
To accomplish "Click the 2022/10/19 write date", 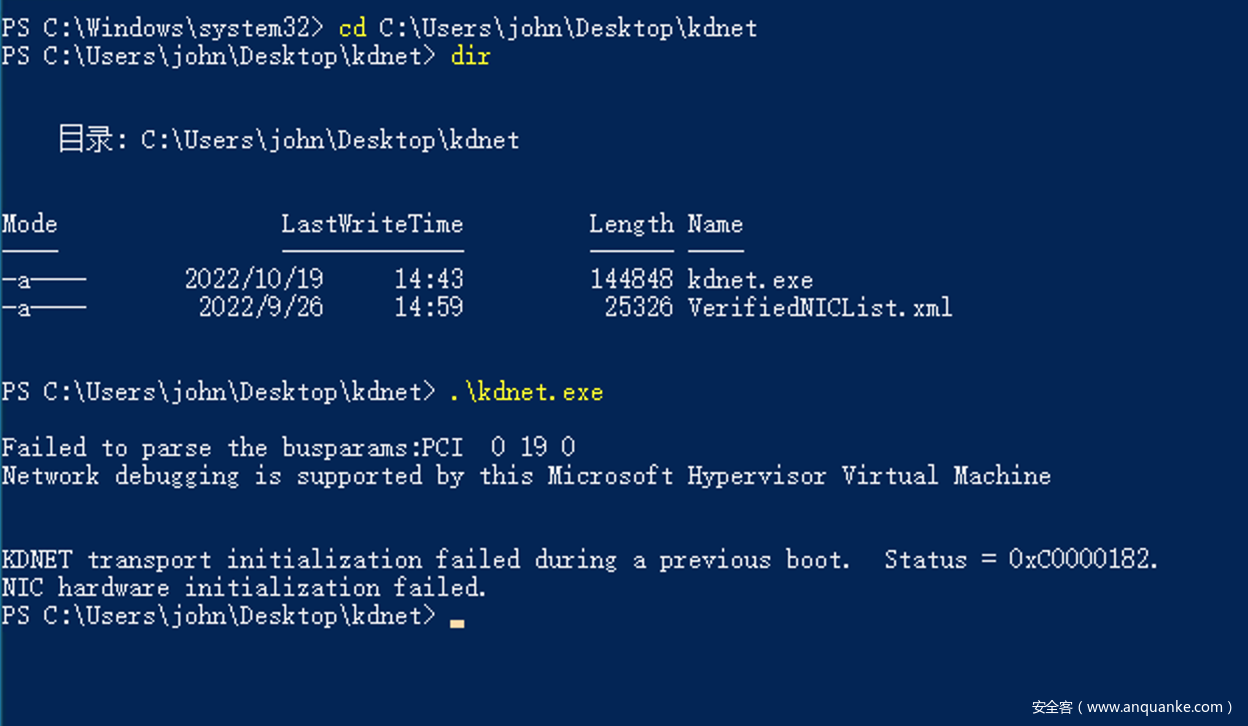I will click(254, 279).
